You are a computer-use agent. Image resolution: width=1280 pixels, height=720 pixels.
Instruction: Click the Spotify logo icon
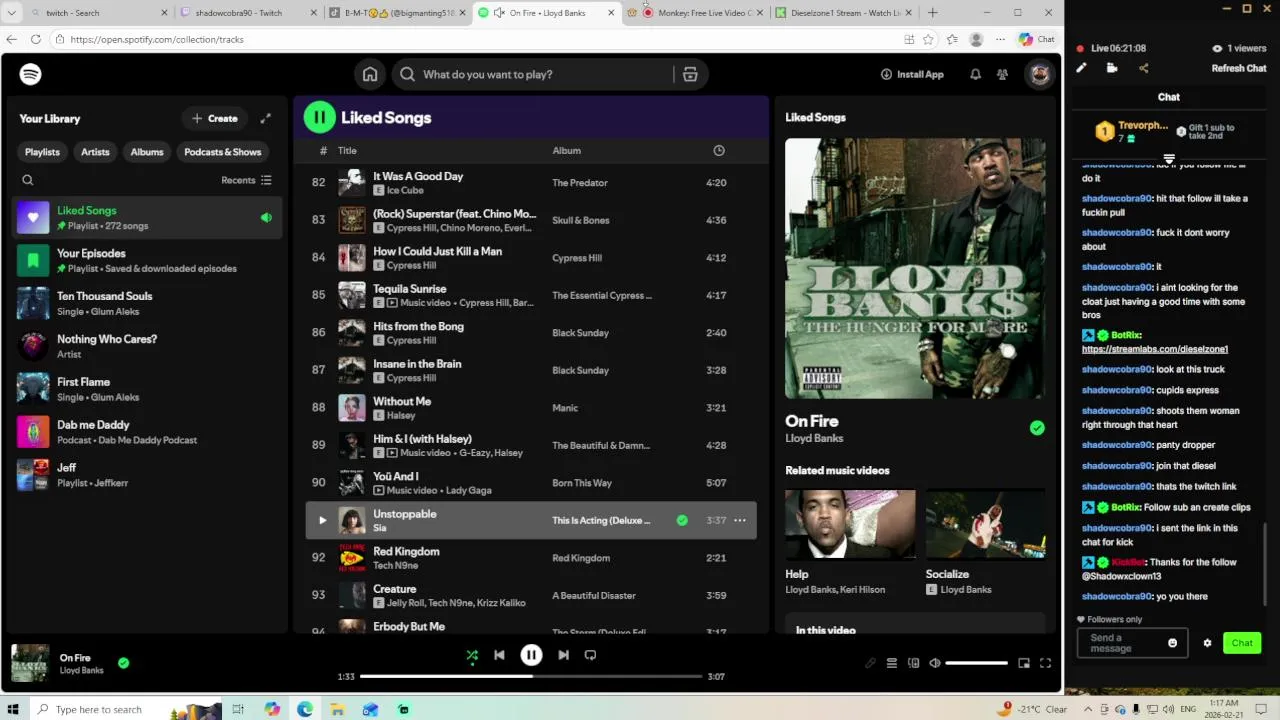point(30,74)
